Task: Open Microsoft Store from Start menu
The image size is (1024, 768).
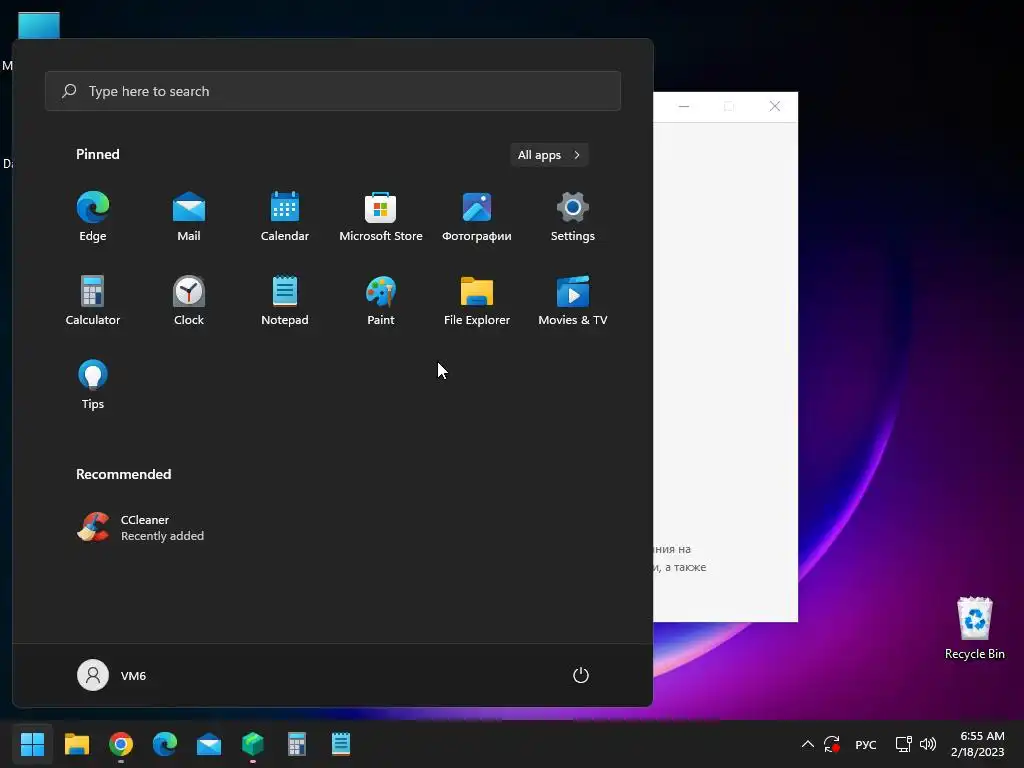Action: (381, 217)
